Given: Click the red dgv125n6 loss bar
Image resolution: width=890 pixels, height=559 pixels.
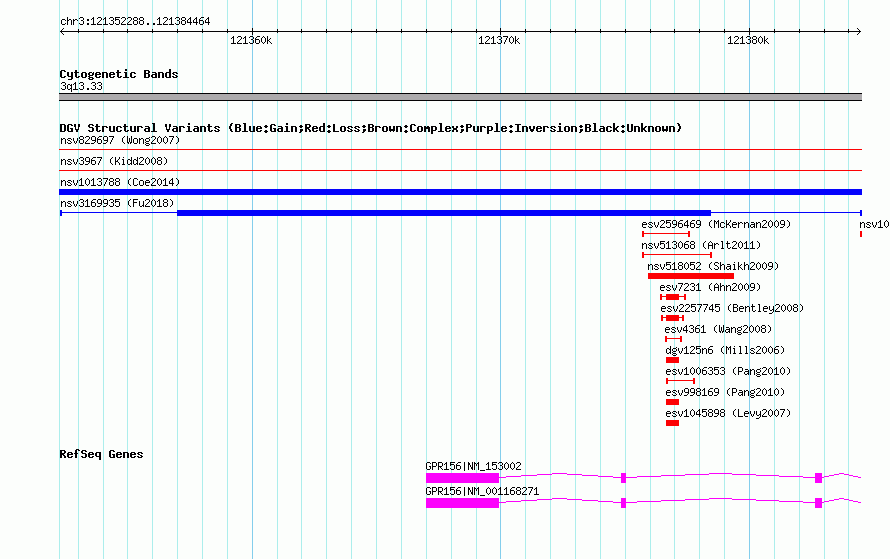Looking at the screenshot, I should click(x=673, y=360).
